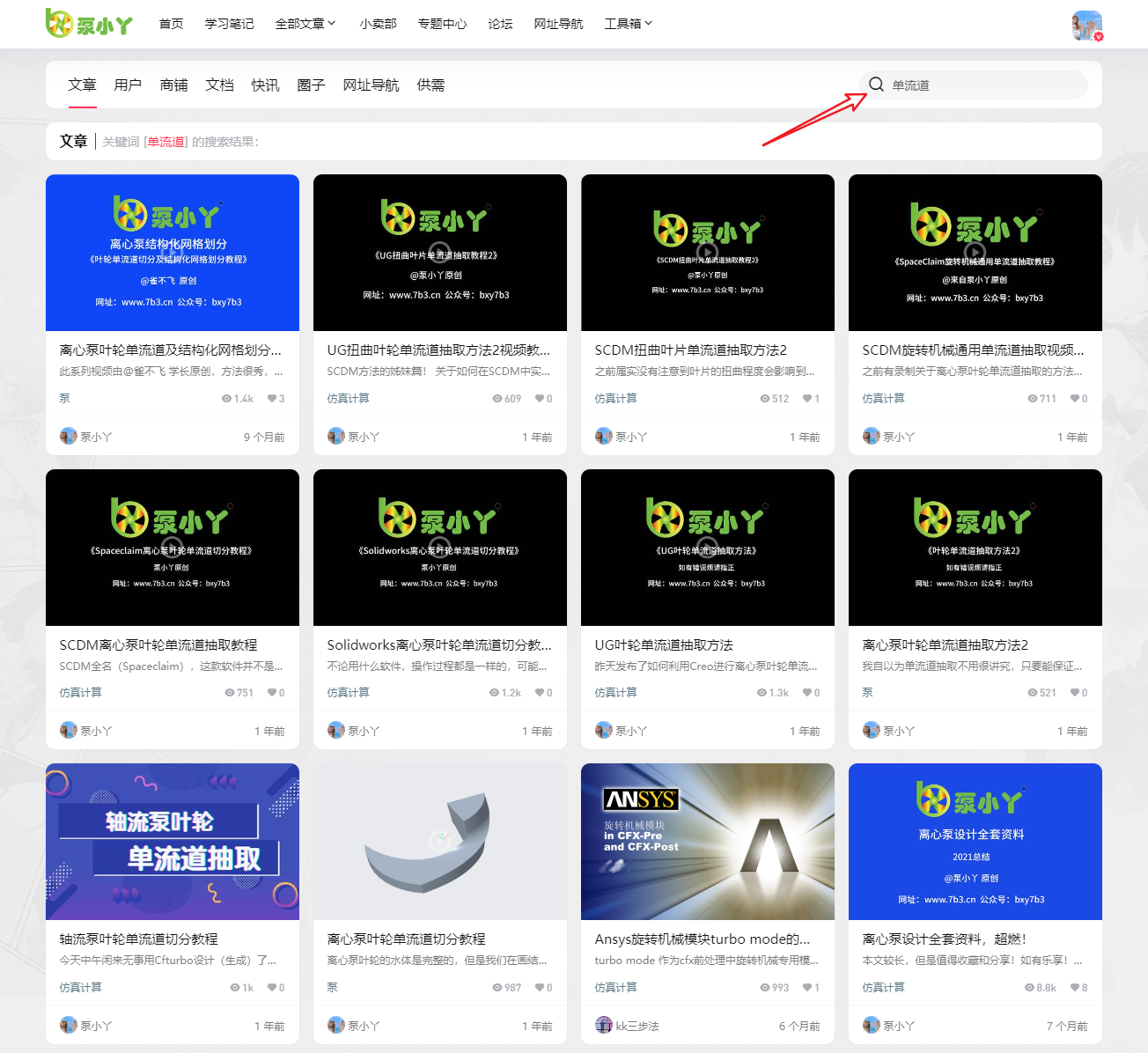The width and height of the screenshot is (1148, 1053).
Task: Click 仿真计算 category on 轴流泵叶轮单流道切分教程 card
Action: [x=80, y=988]
